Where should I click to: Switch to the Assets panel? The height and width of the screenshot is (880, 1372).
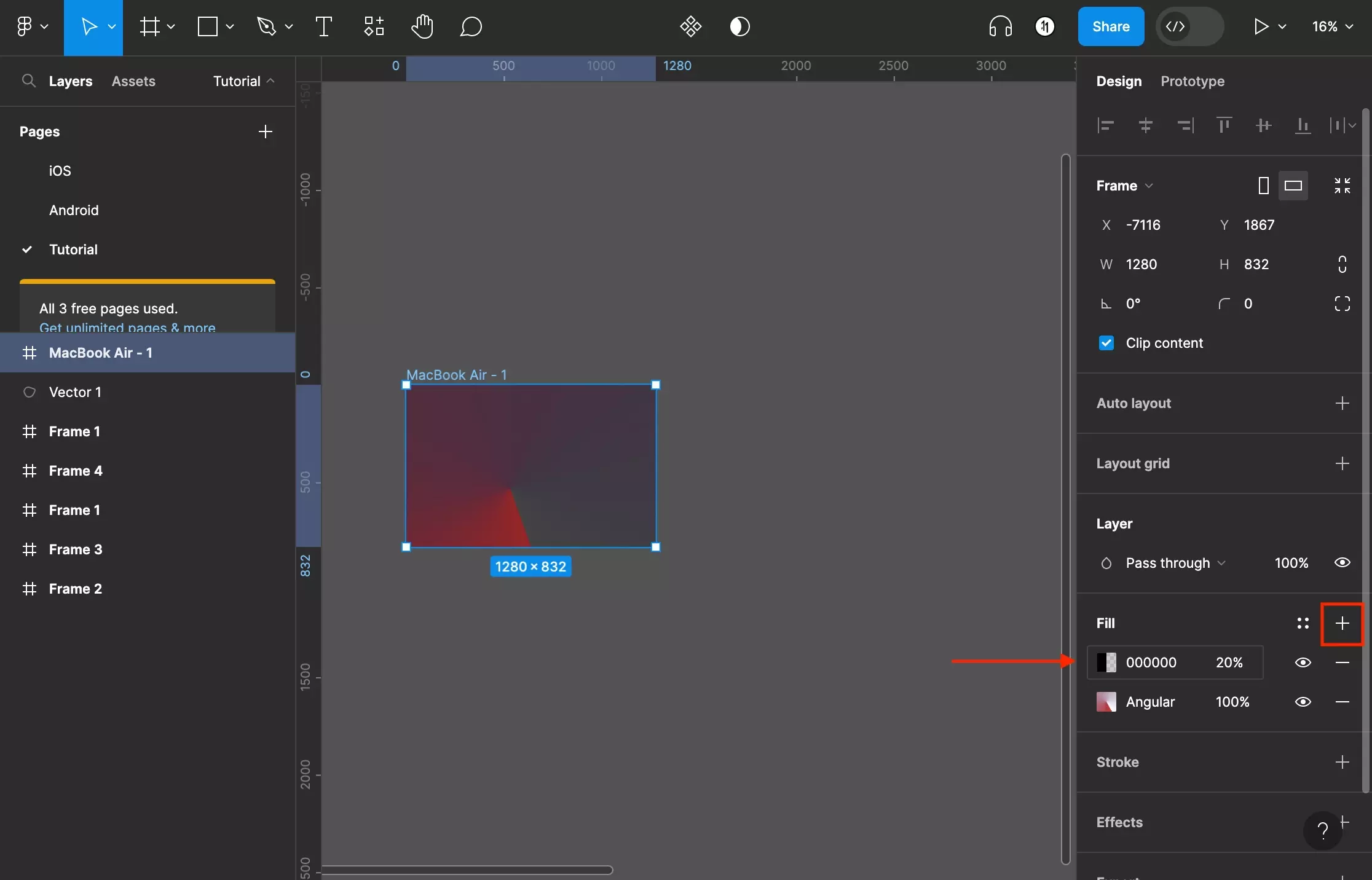[133, 81]
